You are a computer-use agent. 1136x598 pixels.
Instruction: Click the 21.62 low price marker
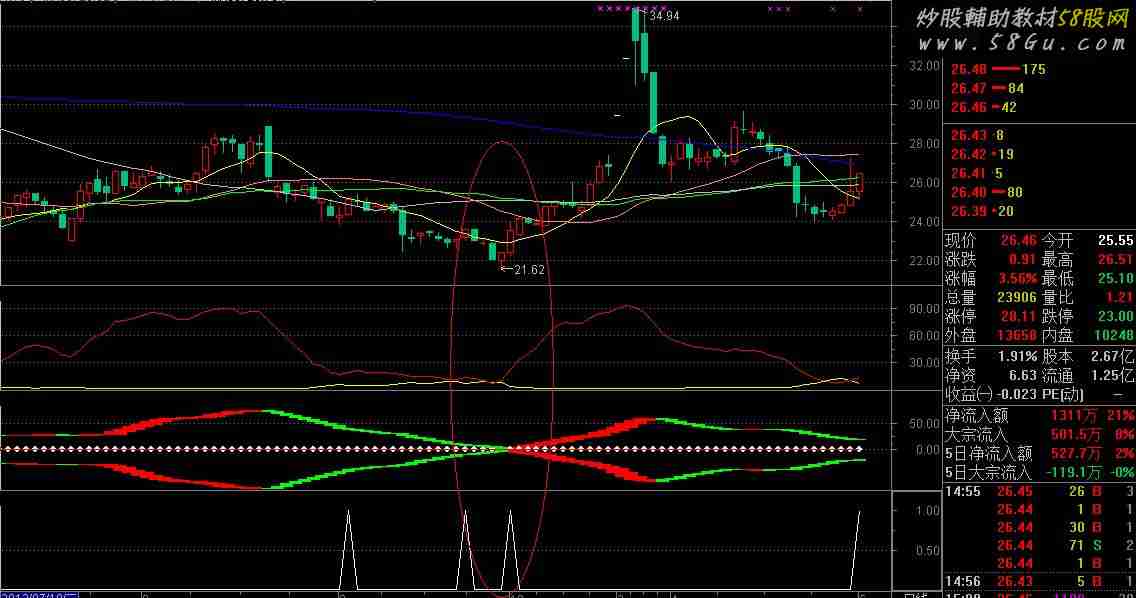point(528,270)
